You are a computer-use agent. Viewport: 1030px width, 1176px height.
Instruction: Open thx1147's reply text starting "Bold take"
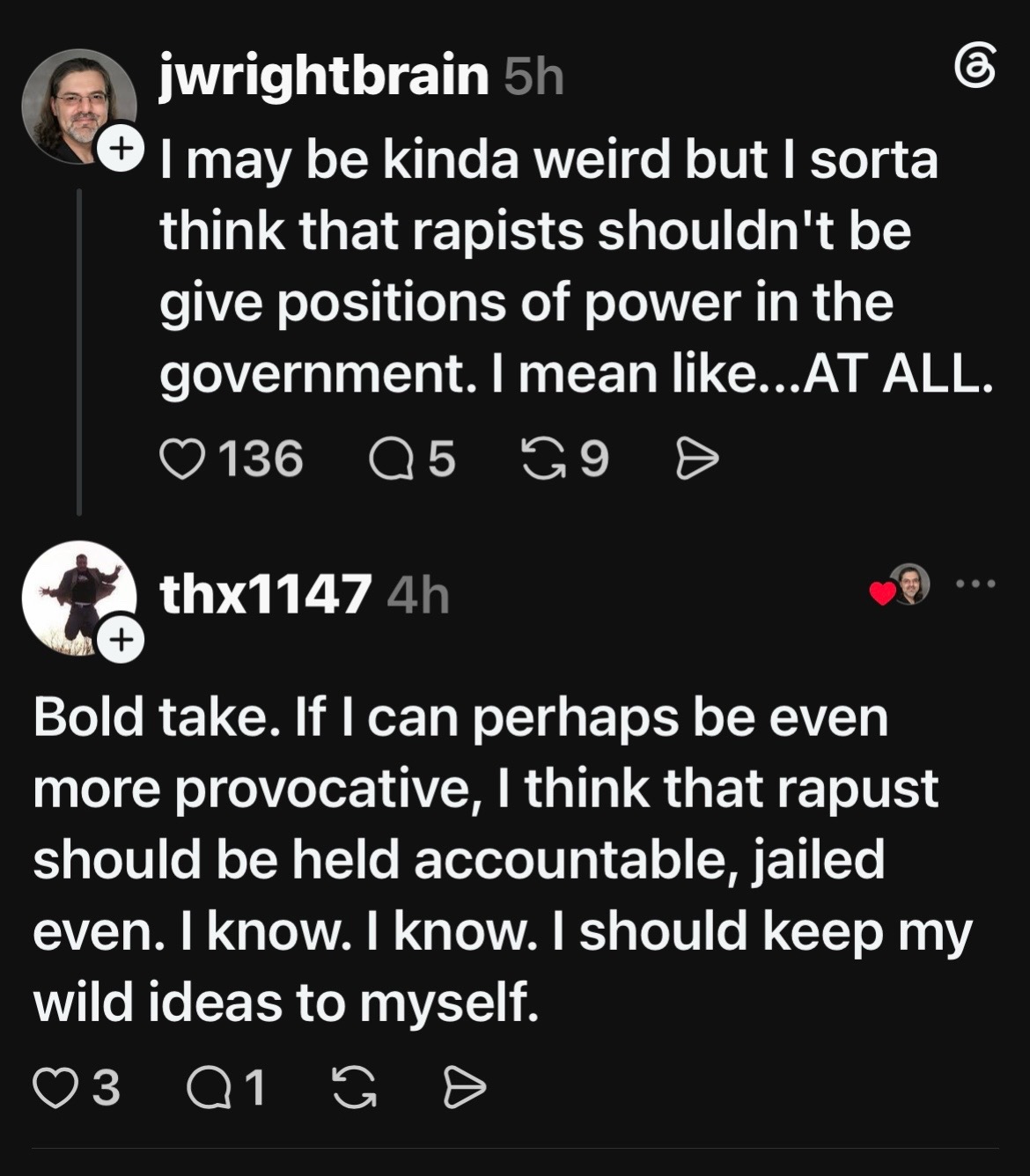(504, 860)
